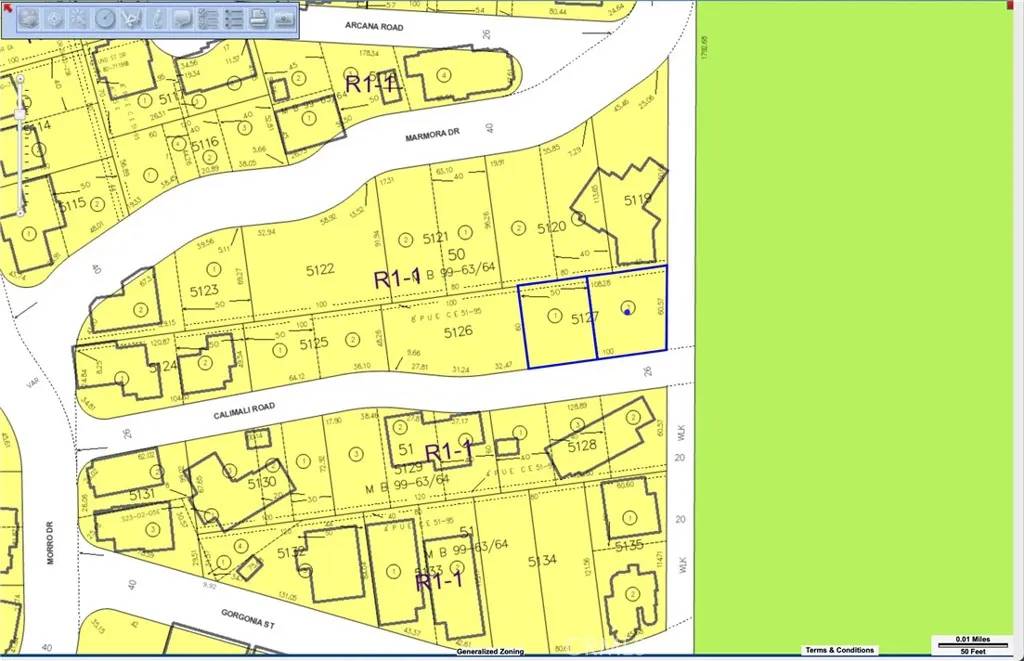Show the bulleted legend list
Screen dimensions: 1024x661
pos(233,20)
